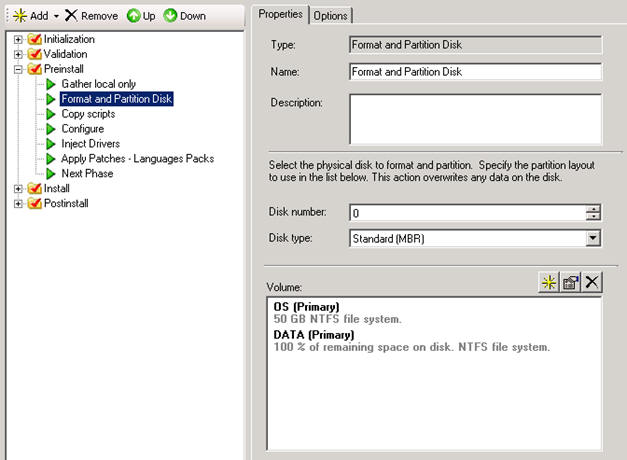This screenshot has height=460, width=627.
Task: Click green arrow icon beside Copy scripts
Action: pyautogui.click(x=51, y=114)
